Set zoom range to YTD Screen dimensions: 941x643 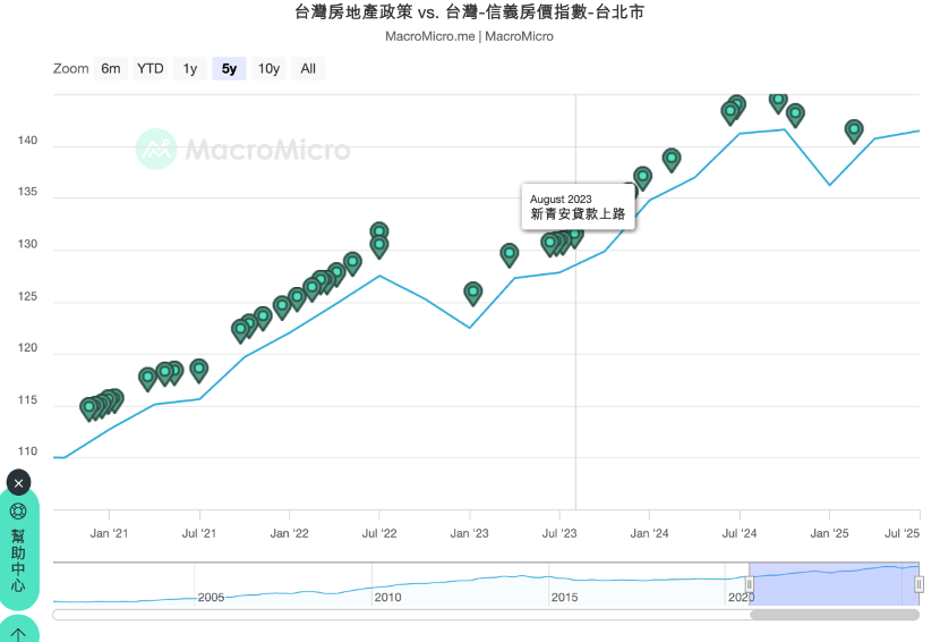pyautogui.click(x=150, y=68)
